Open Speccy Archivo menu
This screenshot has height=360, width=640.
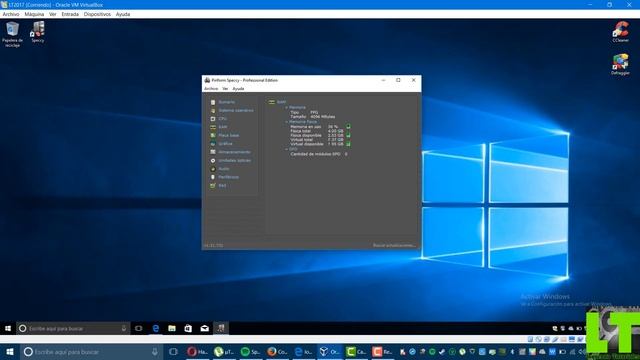[x=211, y=89]
